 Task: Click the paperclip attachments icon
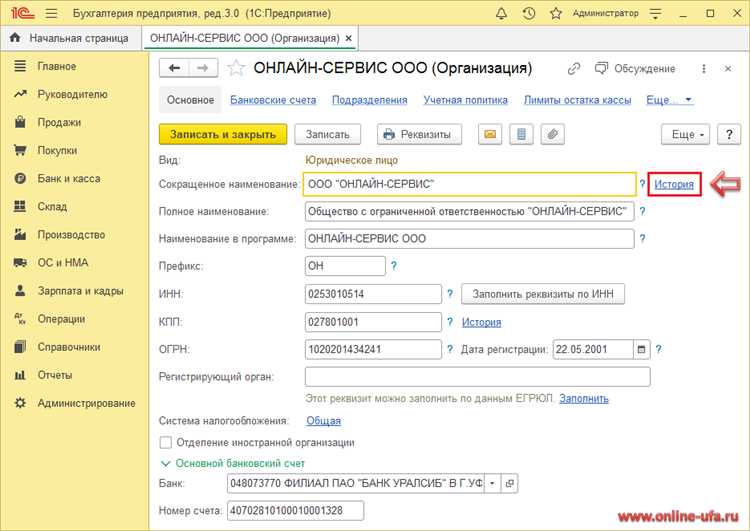(552, 134)
